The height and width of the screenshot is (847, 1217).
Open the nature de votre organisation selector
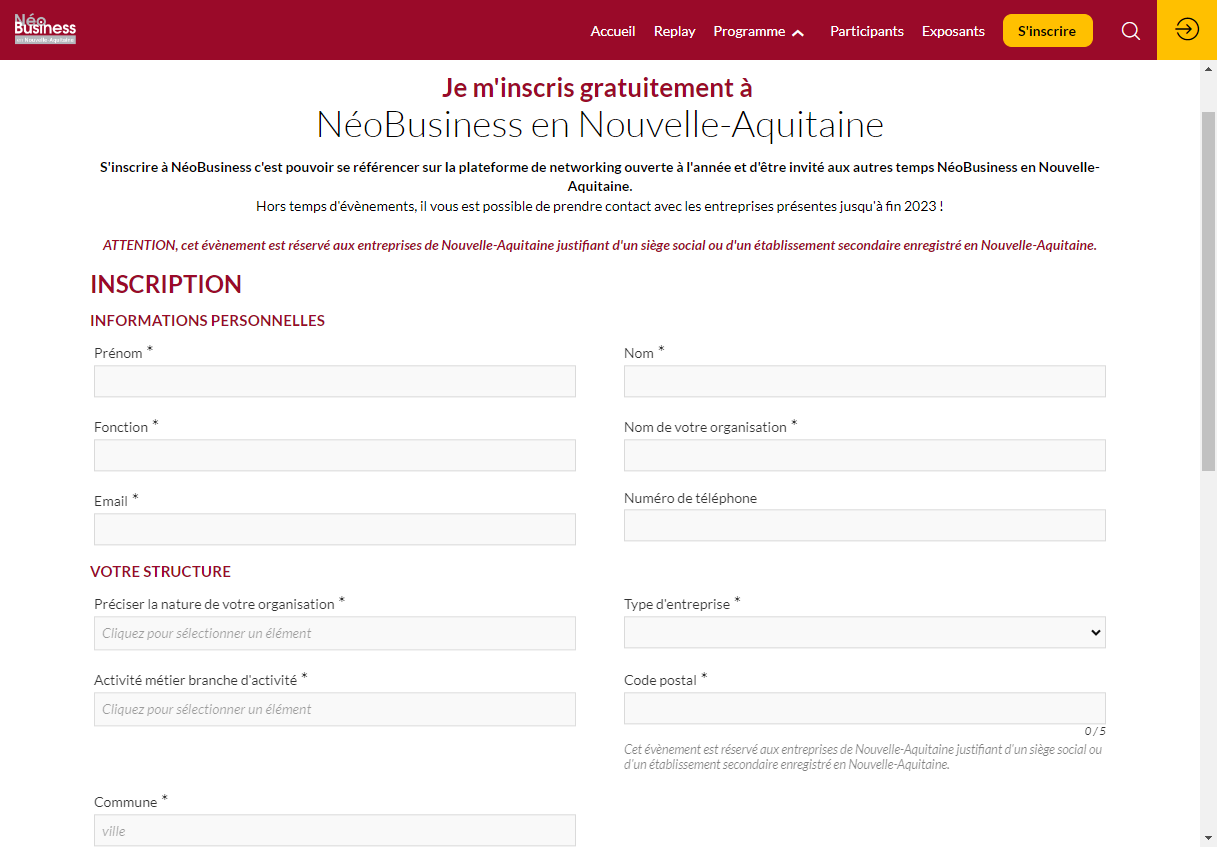(x=335, y=633)
